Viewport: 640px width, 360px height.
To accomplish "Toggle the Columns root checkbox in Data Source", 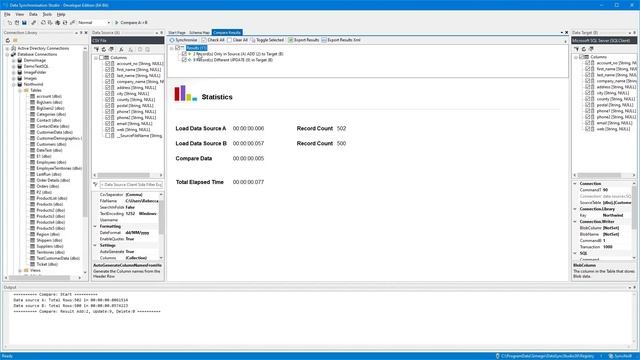I will coord(102,58).
